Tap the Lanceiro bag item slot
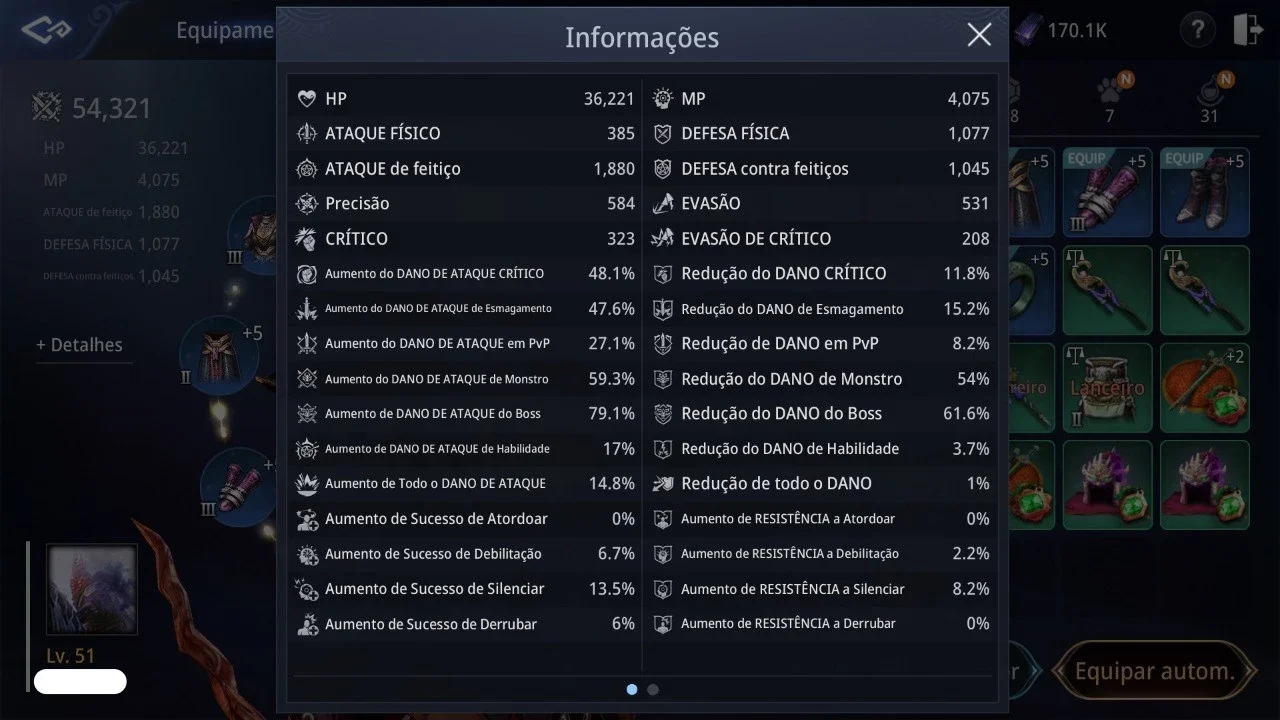The image size is (1280, 720). [1107, 388]
